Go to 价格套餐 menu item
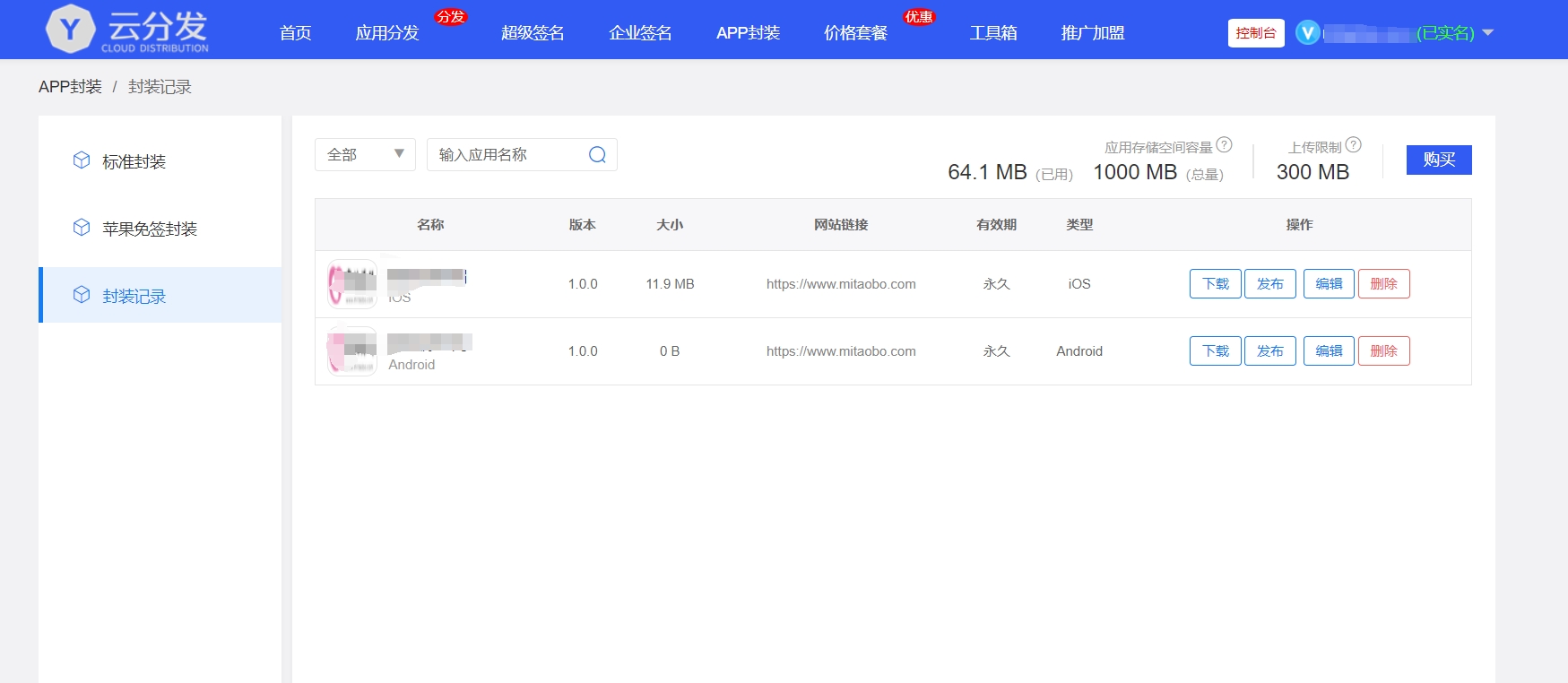 click(x=855, y=33)
